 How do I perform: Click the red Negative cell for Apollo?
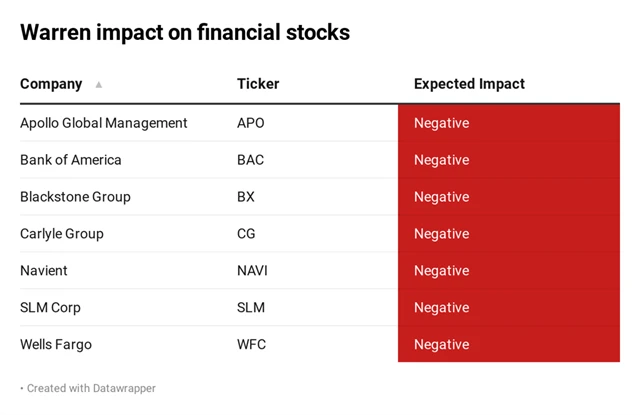[508, 123]
